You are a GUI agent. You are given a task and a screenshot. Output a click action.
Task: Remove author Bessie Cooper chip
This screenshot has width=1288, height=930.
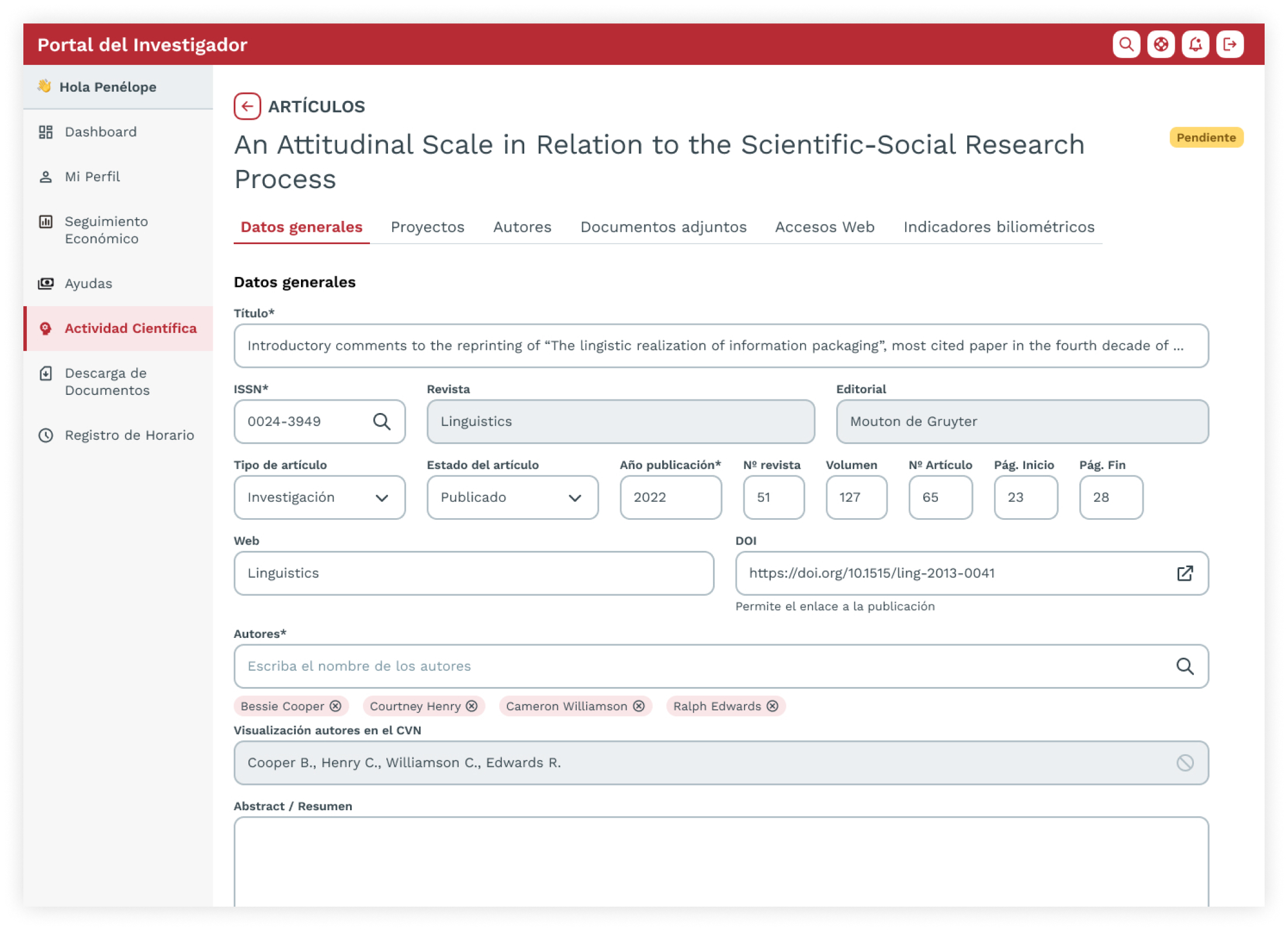335,706
